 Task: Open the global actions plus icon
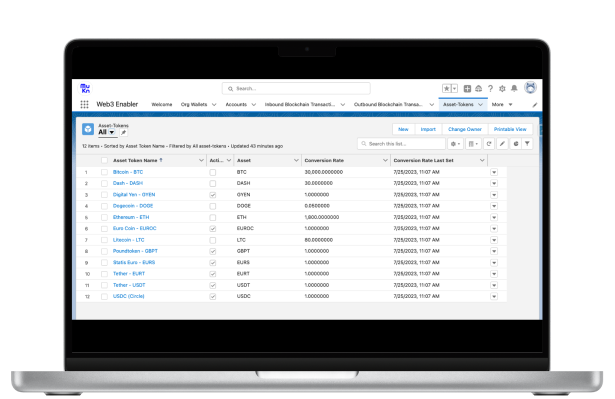[467, 89]
